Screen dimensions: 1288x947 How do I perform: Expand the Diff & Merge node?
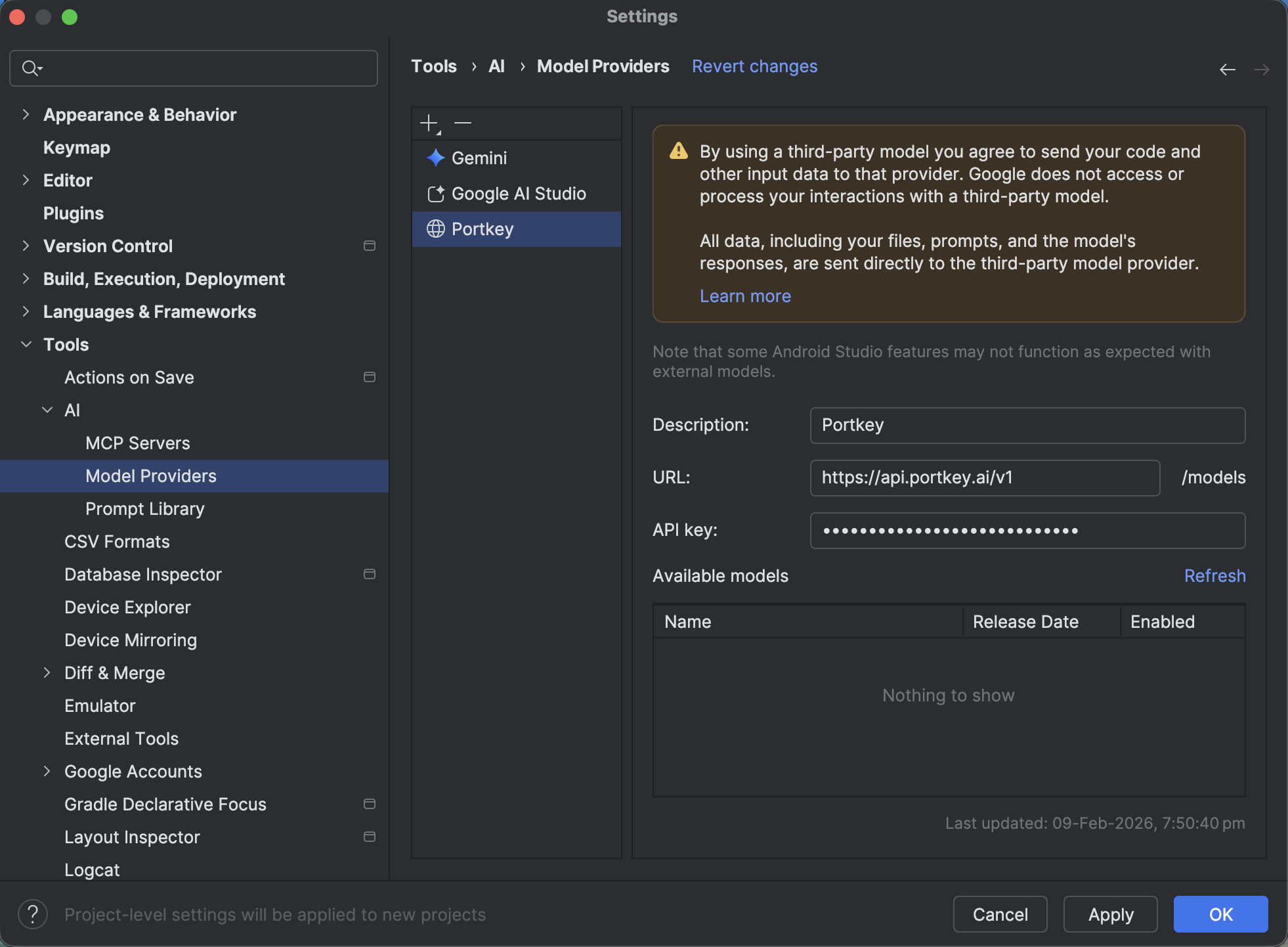pos(47,672)
